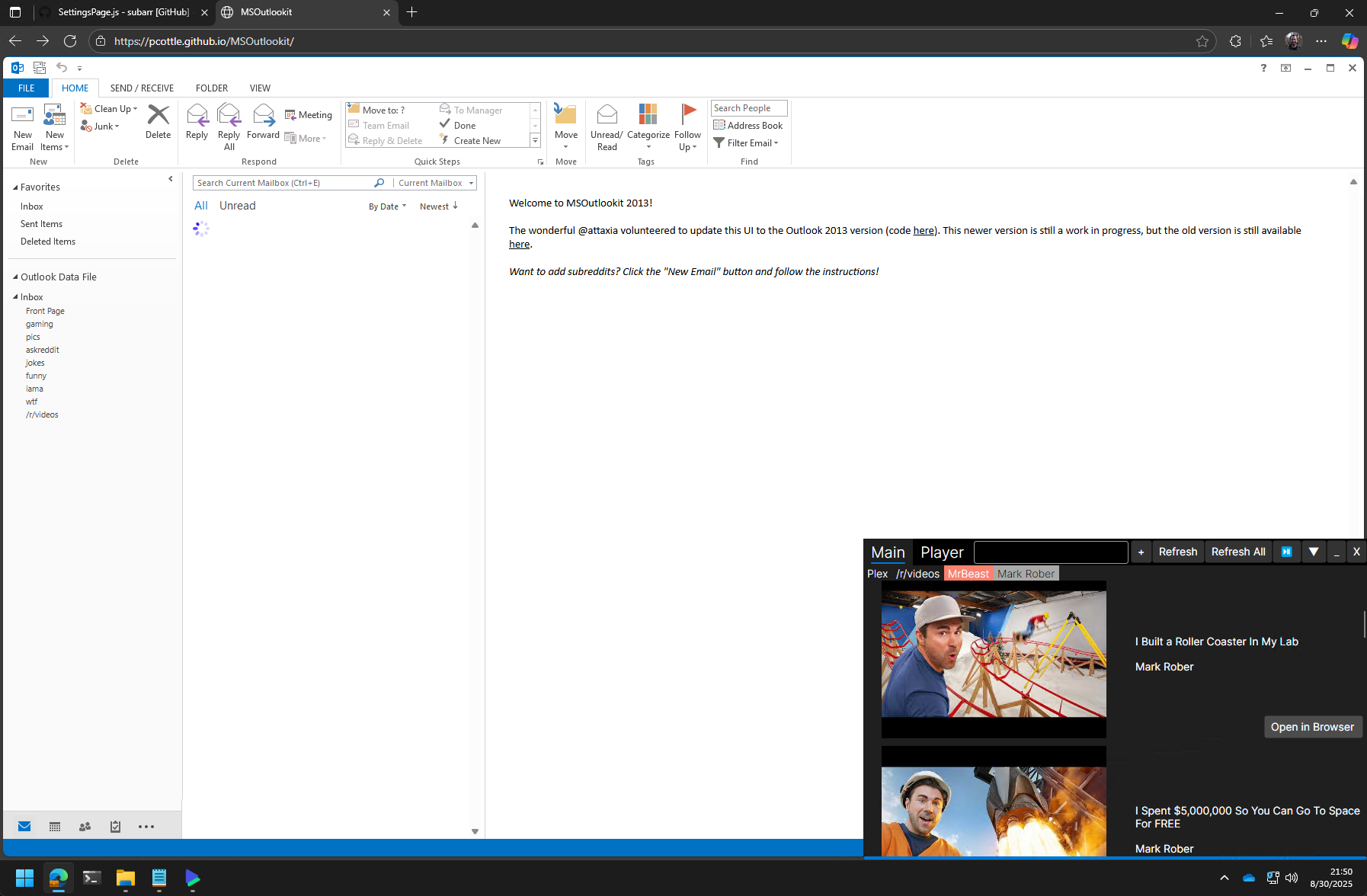The image size is (1367, 896).
Task: Click the roller coaster video thumbnail
Action: [994, 660]
